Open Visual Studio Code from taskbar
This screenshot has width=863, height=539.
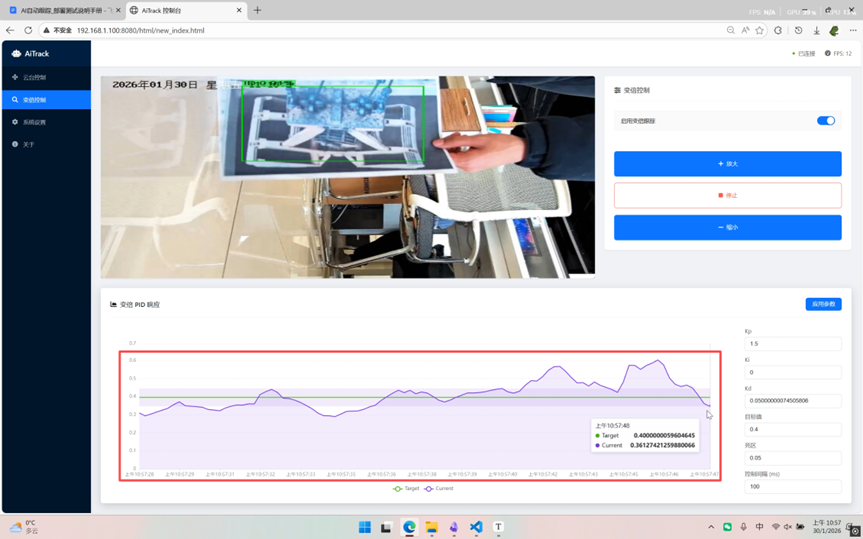coord(476,527)
